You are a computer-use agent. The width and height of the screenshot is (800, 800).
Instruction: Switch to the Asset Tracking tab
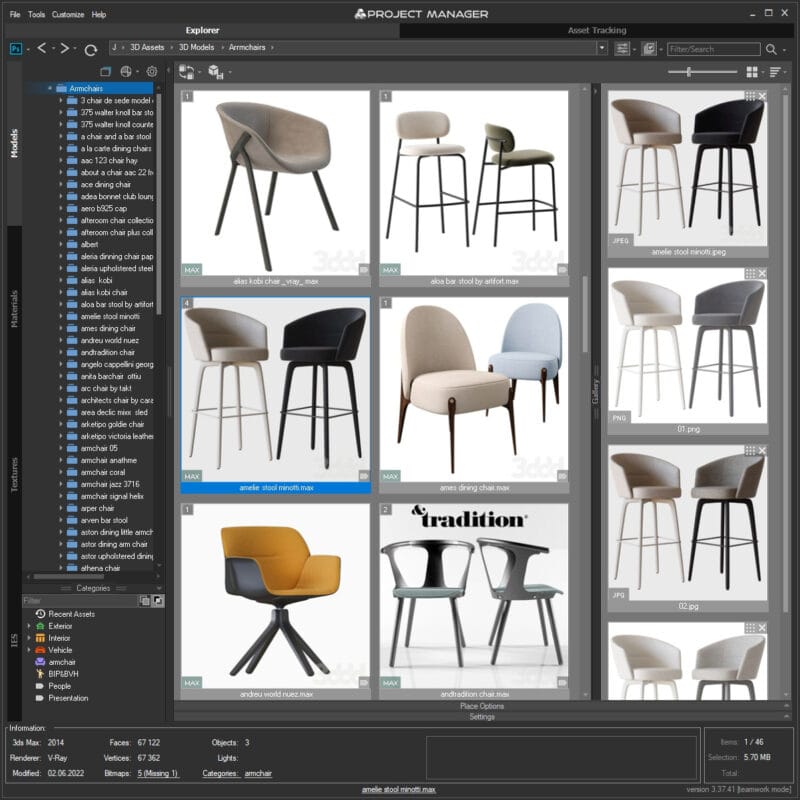coord(597,30)
